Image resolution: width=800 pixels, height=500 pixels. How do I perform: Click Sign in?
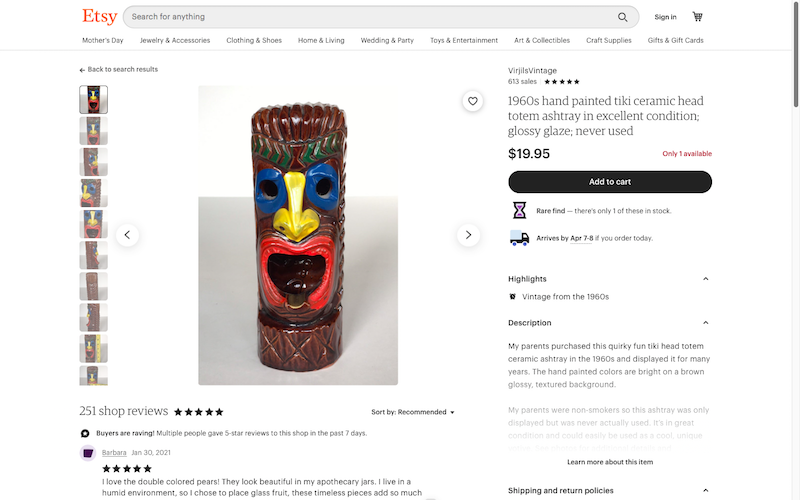coord(665,17)
